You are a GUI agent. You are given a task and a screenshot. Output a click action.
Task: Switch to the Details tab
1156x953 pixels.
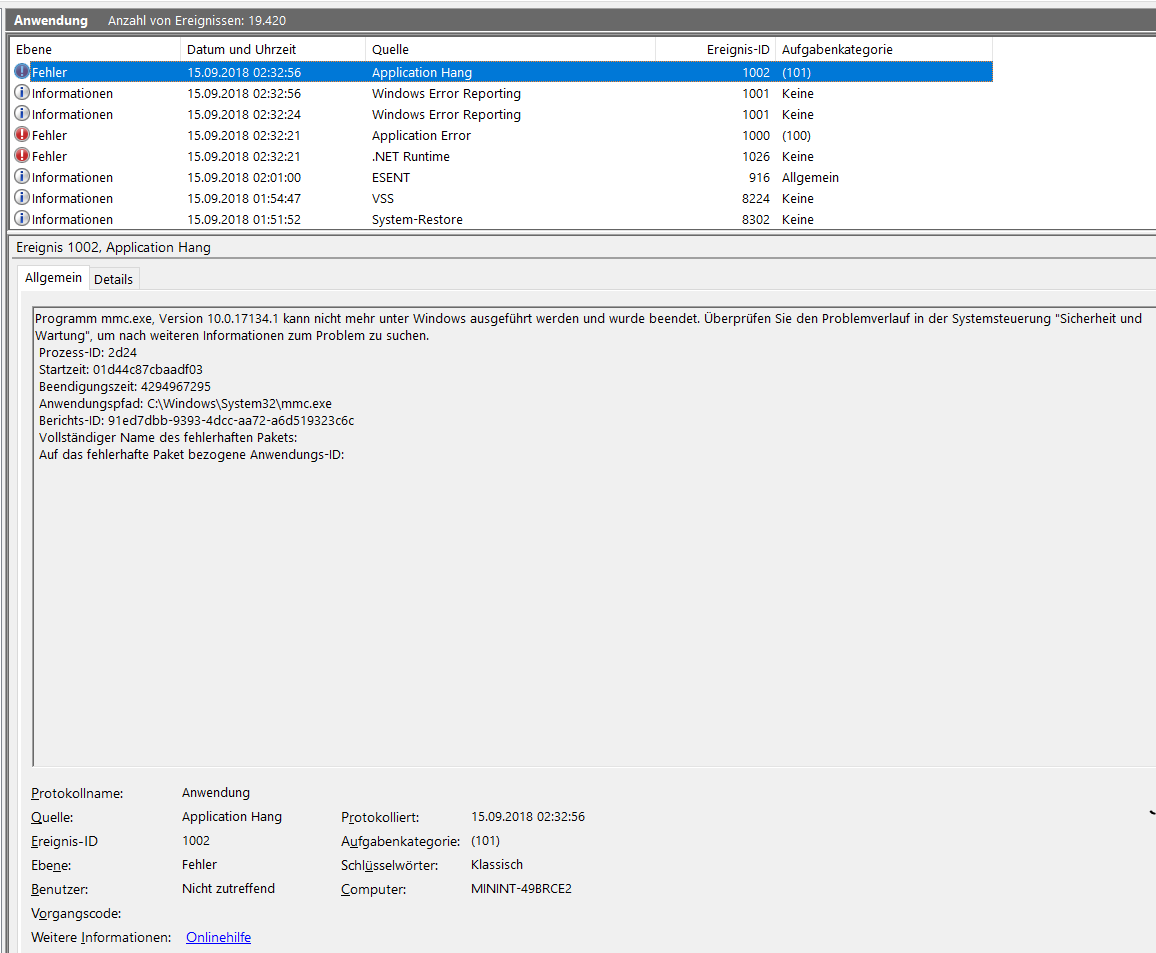(114, 279)
